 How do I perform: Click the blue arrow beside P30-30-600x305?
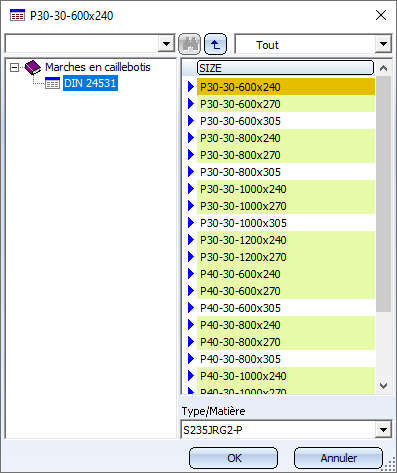[x=191, y=121]
